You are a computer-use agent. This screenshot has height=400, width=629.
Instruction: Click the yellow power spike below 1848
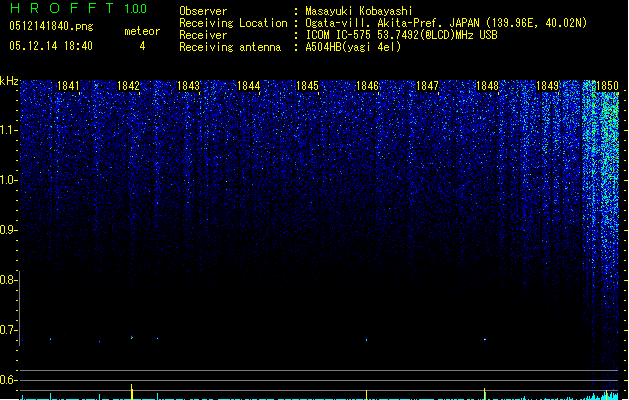coord(485,394)
